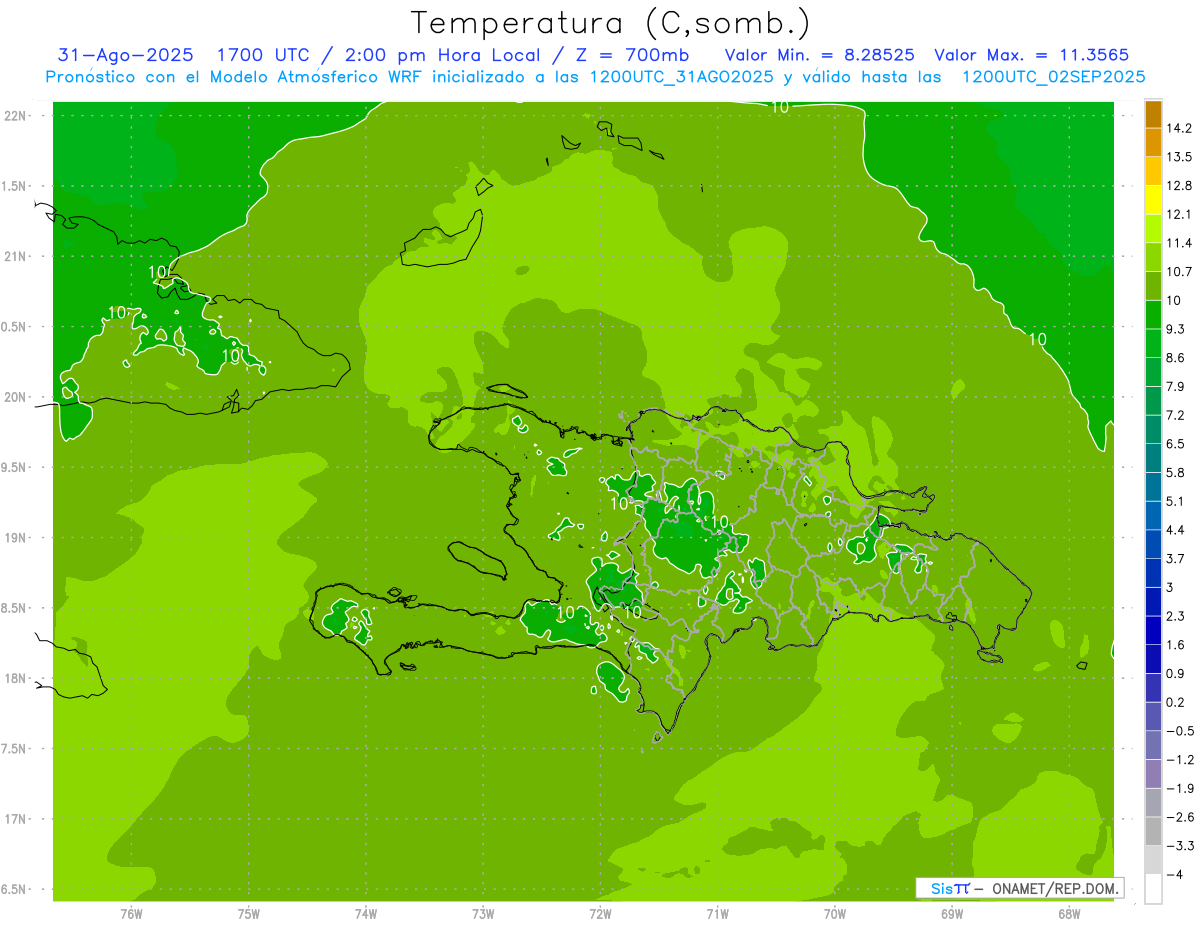Screen dimensions: 1200x927
Task: Click the '1200UTC_02SEP2025' validity end time
Action: (x=1053, y=77)
